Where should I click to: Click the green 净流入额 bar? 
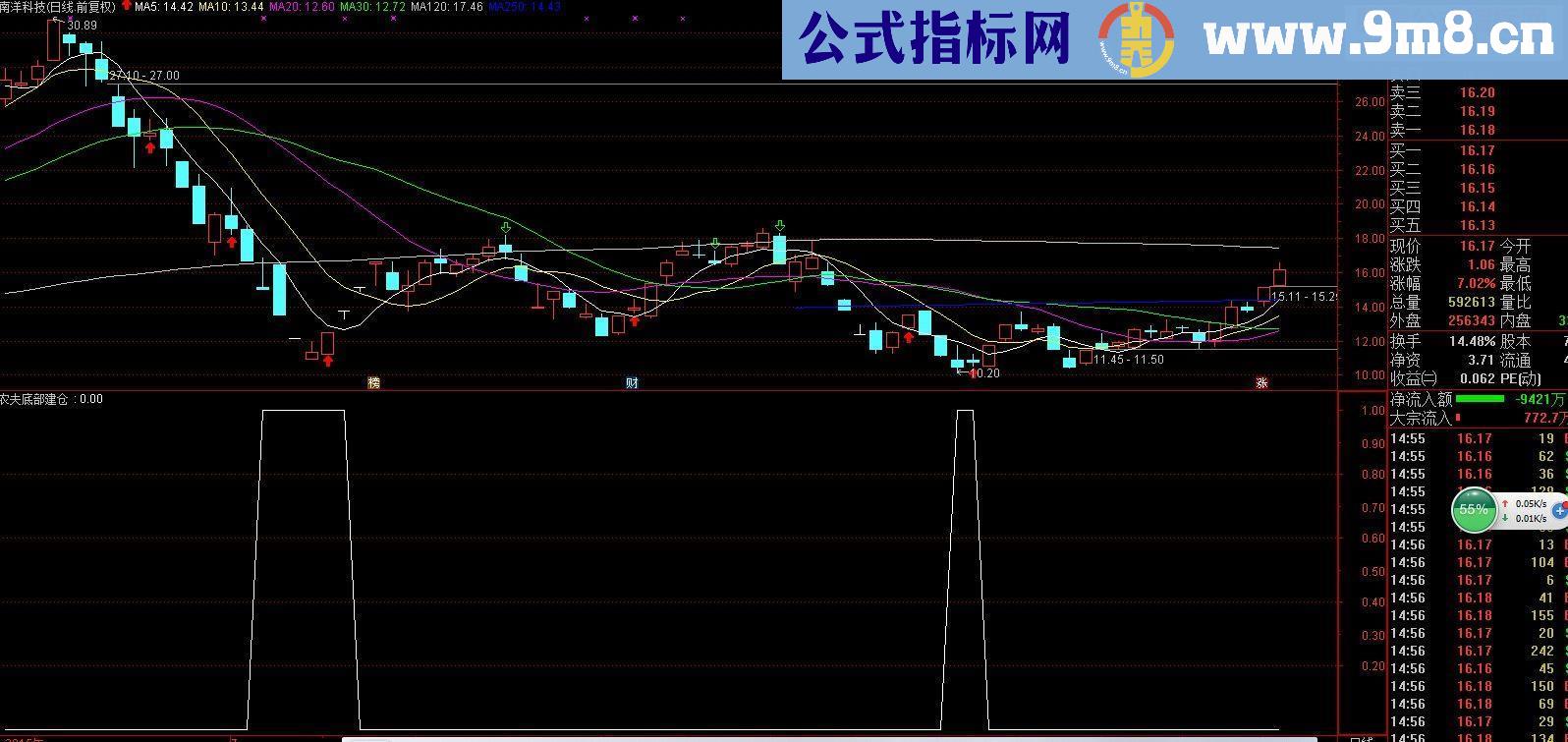pos(1480,399)
